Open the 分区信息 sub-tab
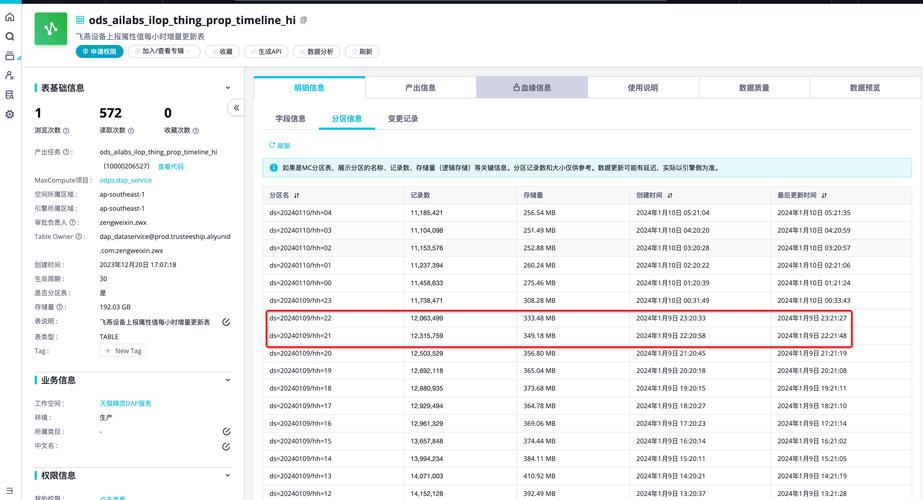This screenshot has width=923, height=500. pyautogui.click(x=347, y=118)
